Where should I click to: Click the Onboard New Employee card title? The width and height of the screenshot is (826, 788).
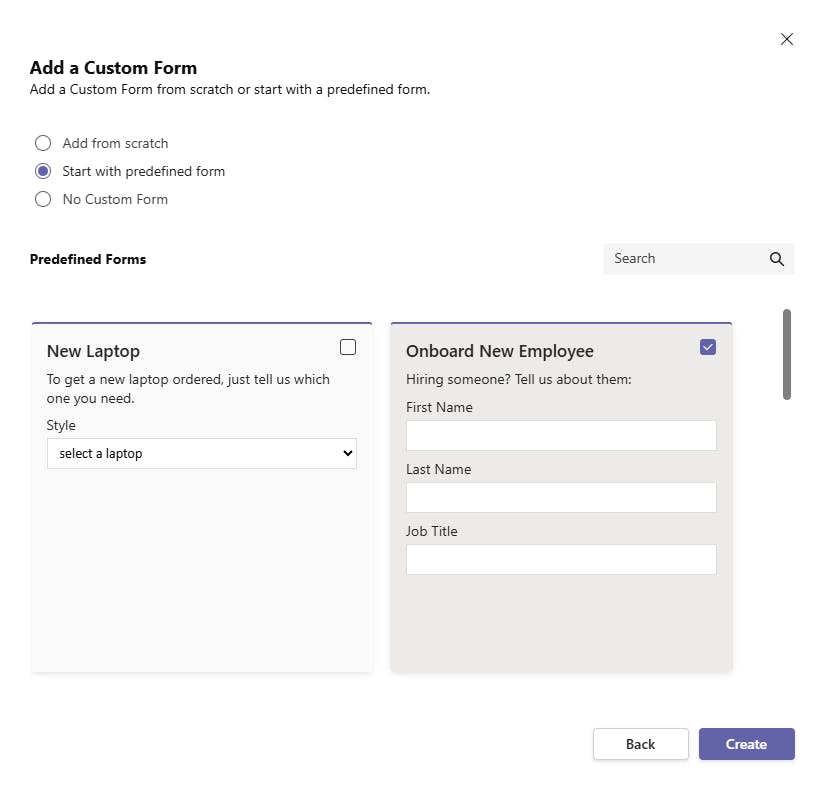pos(500,351)
